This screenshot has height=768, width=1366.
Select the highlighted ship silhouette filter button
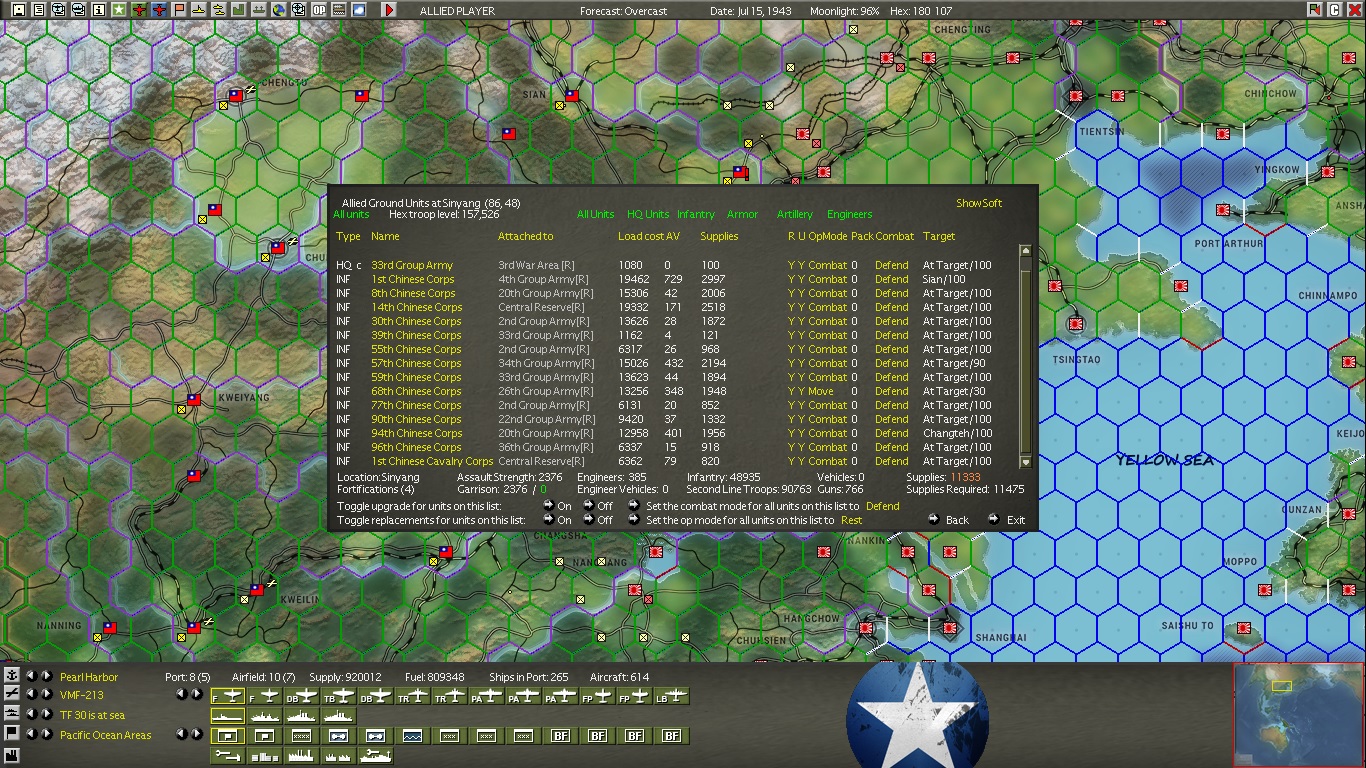227,716
